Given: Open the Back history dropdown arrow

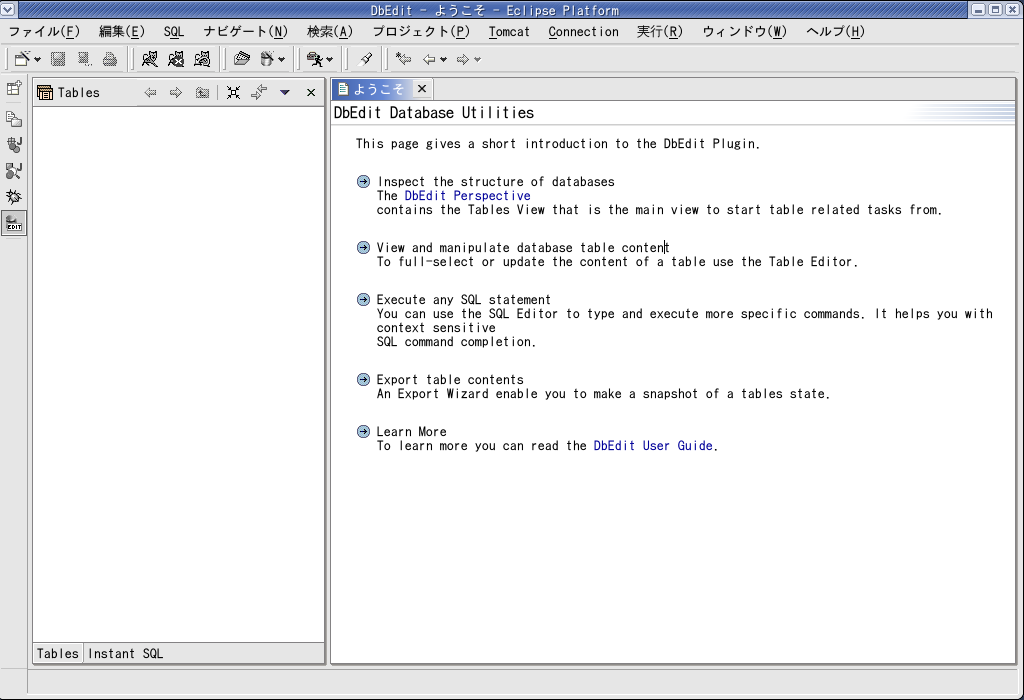Looking at the screenshot, I should pos(444,60).
